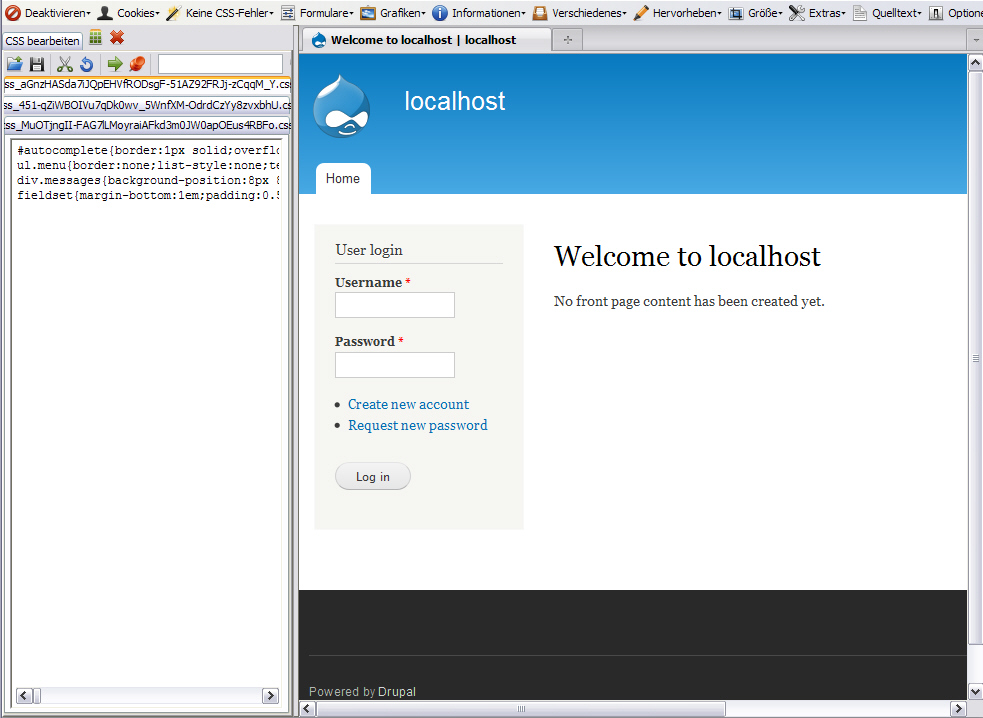
Task: Click the blue reset arrow icon
Action: (87, 64)
